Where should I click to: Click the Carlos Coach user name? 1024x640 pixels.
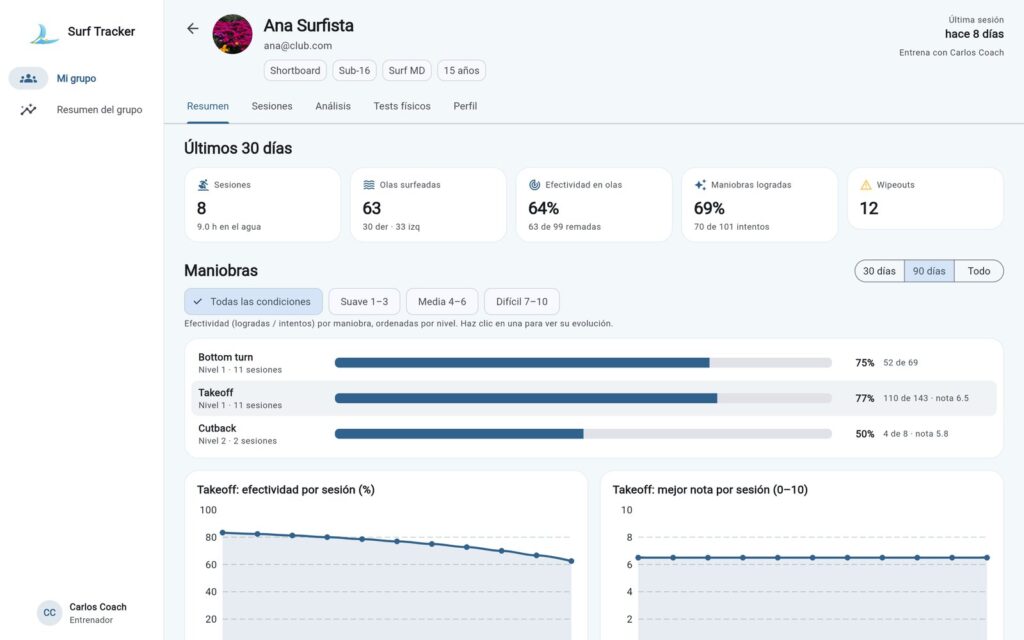[98, 607]
